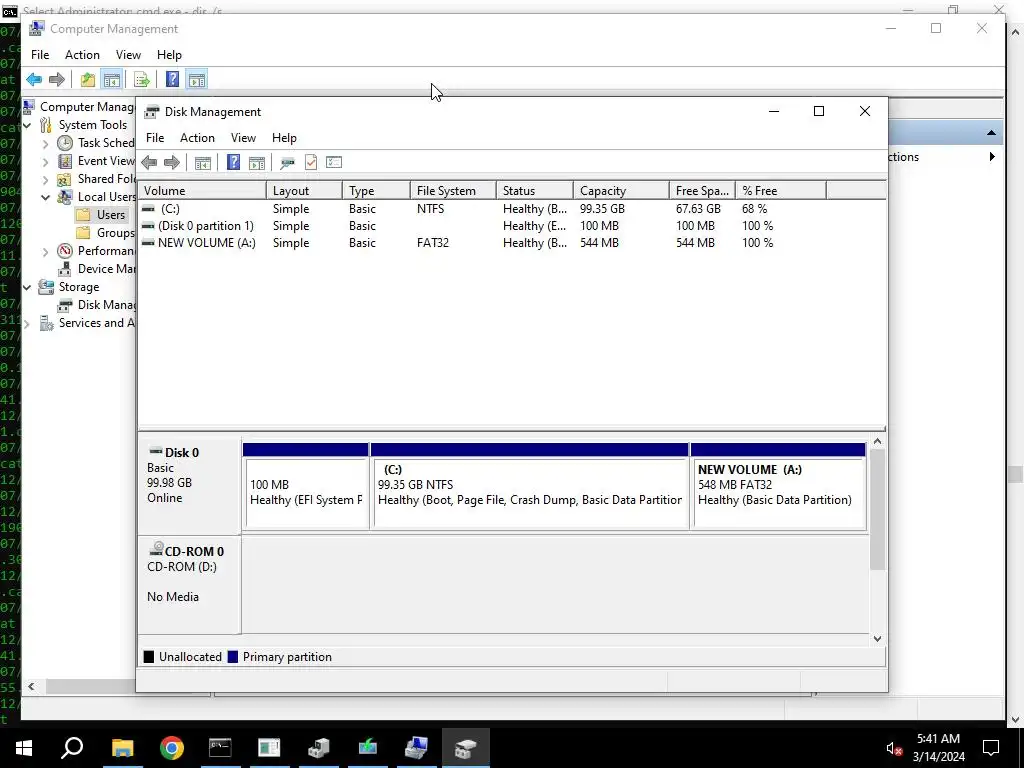This screenshot has height=768, width=1024.
Task: Open File menu in Disk Management
Action: 155,138
